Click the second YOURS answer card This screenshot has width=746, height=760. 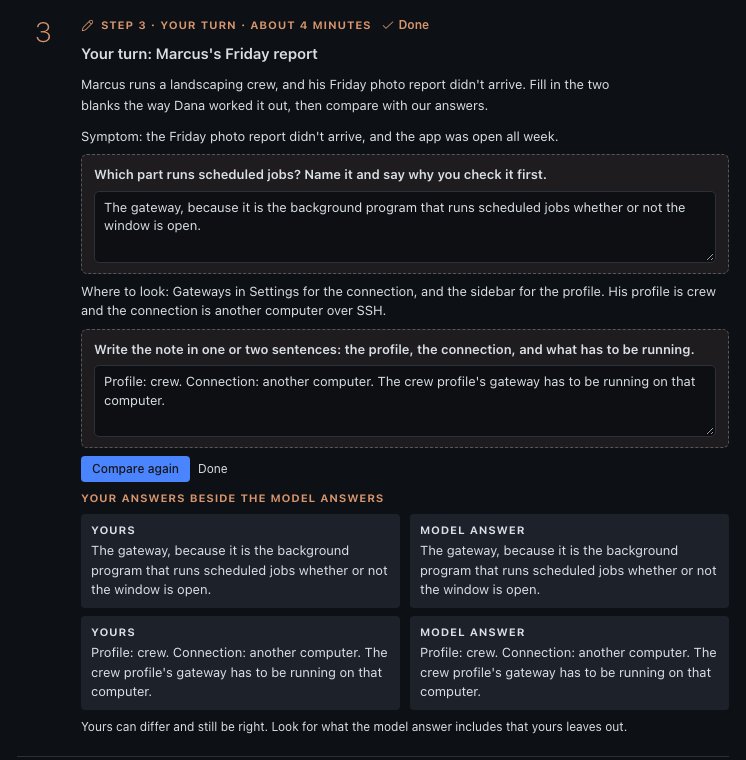(x=240, y=663)
